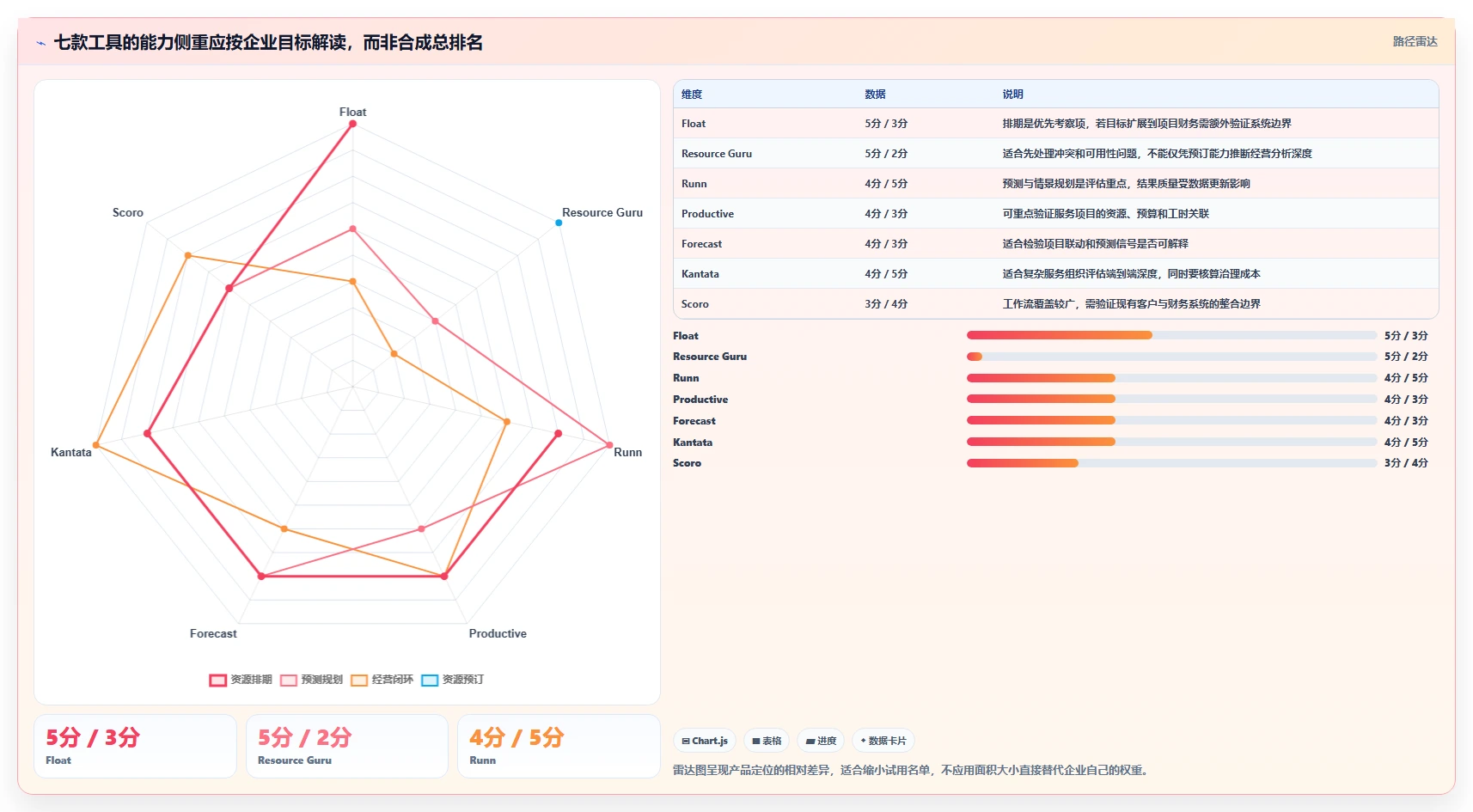Click the 数据 table column header
Viewport: 1473px width, 812px height.
[x=875, y=95]
